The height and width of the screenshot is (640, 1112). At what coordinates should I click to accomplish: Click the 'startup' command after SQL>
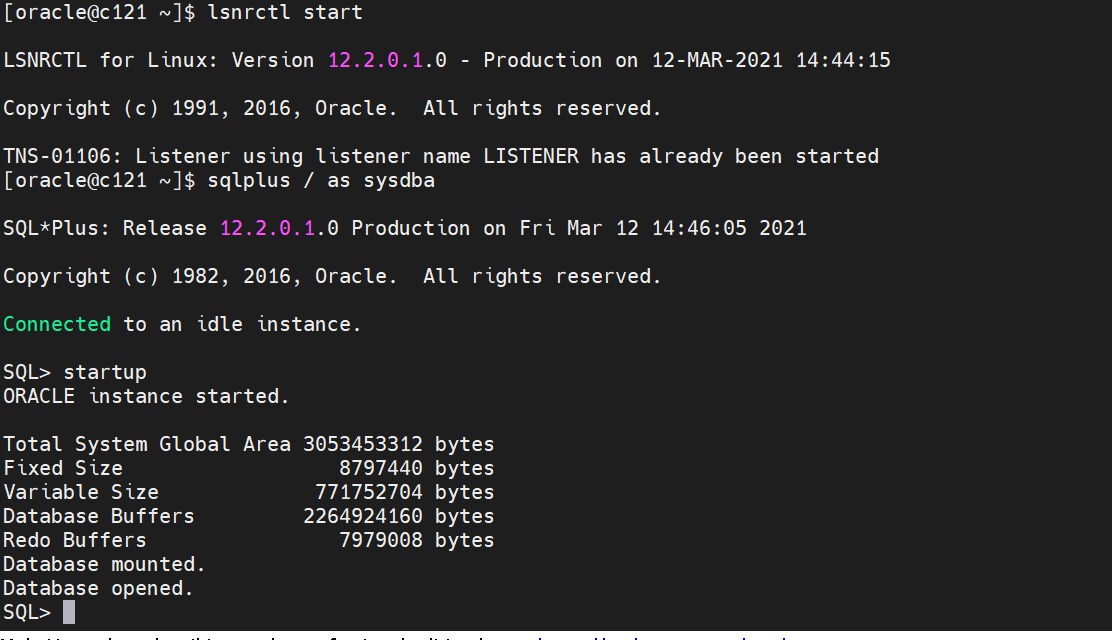pos(105,372)
